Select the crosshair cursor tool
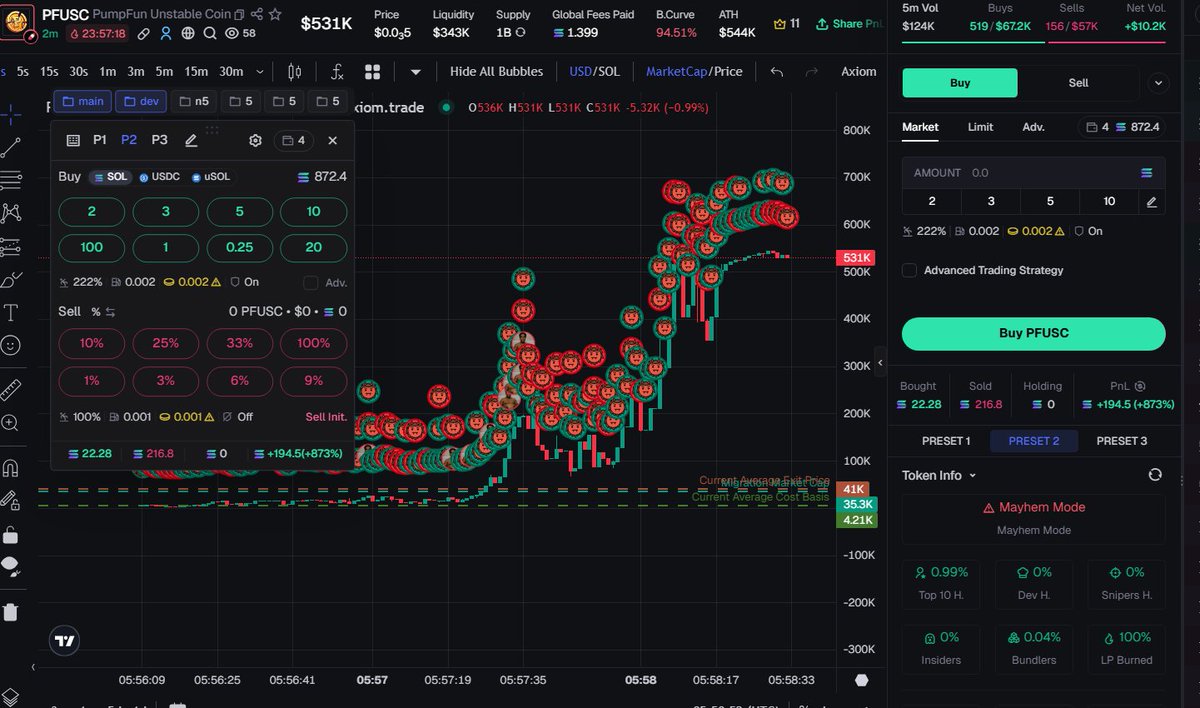The width and height of the screenshot is (1200, 708). [11, 114]
